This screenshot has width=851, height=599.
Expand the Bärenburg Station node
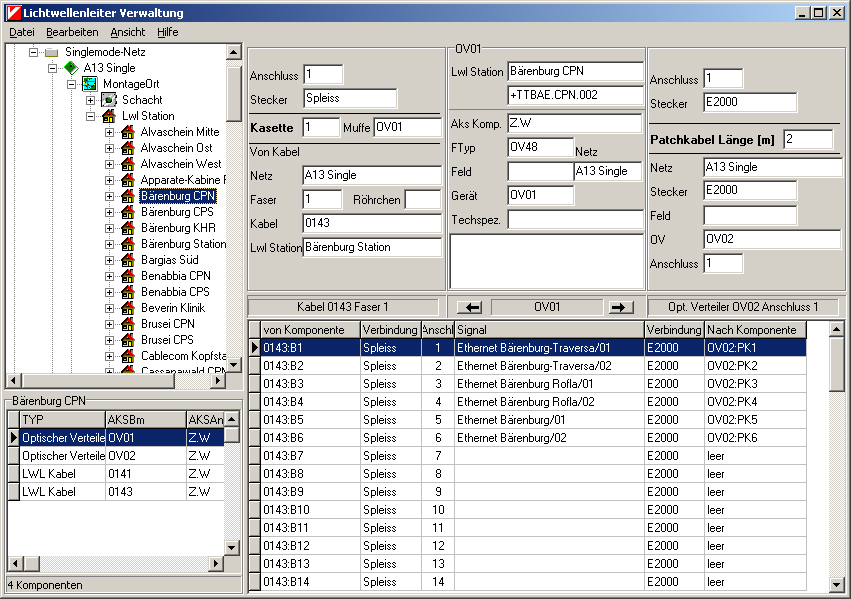(110, 244)
